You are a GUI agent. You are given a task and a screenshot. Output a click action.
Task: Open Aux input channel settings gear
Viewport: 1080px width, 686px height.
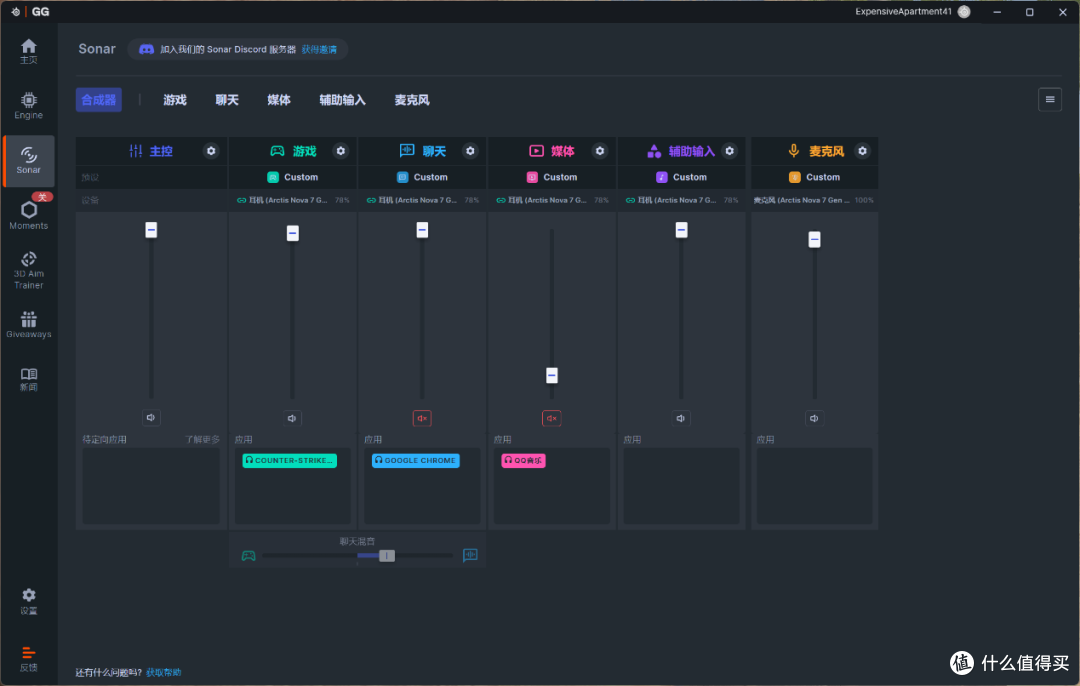[729, 151]
